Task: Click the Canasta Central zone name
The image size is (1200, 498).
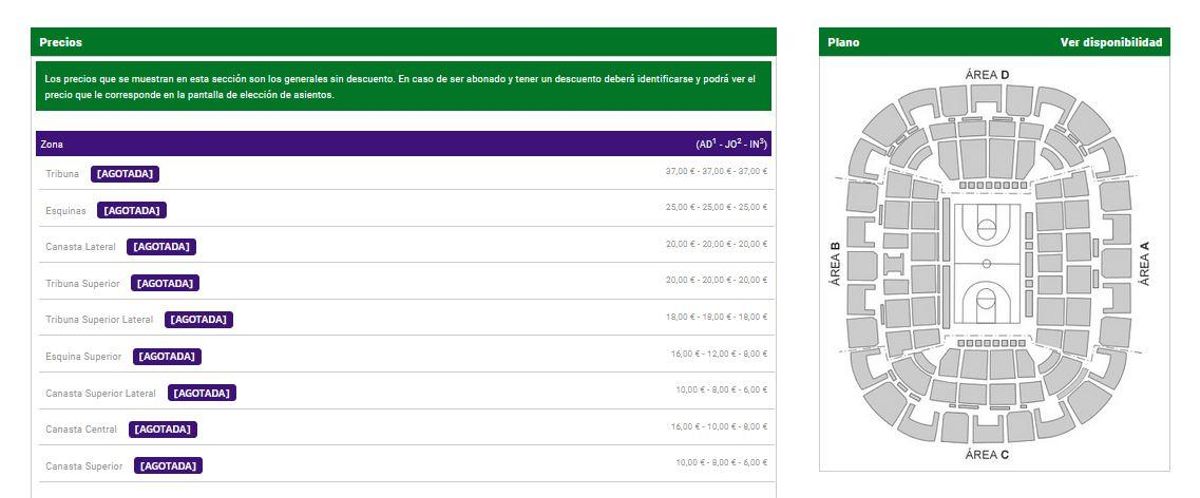Action: click(82, 429)
